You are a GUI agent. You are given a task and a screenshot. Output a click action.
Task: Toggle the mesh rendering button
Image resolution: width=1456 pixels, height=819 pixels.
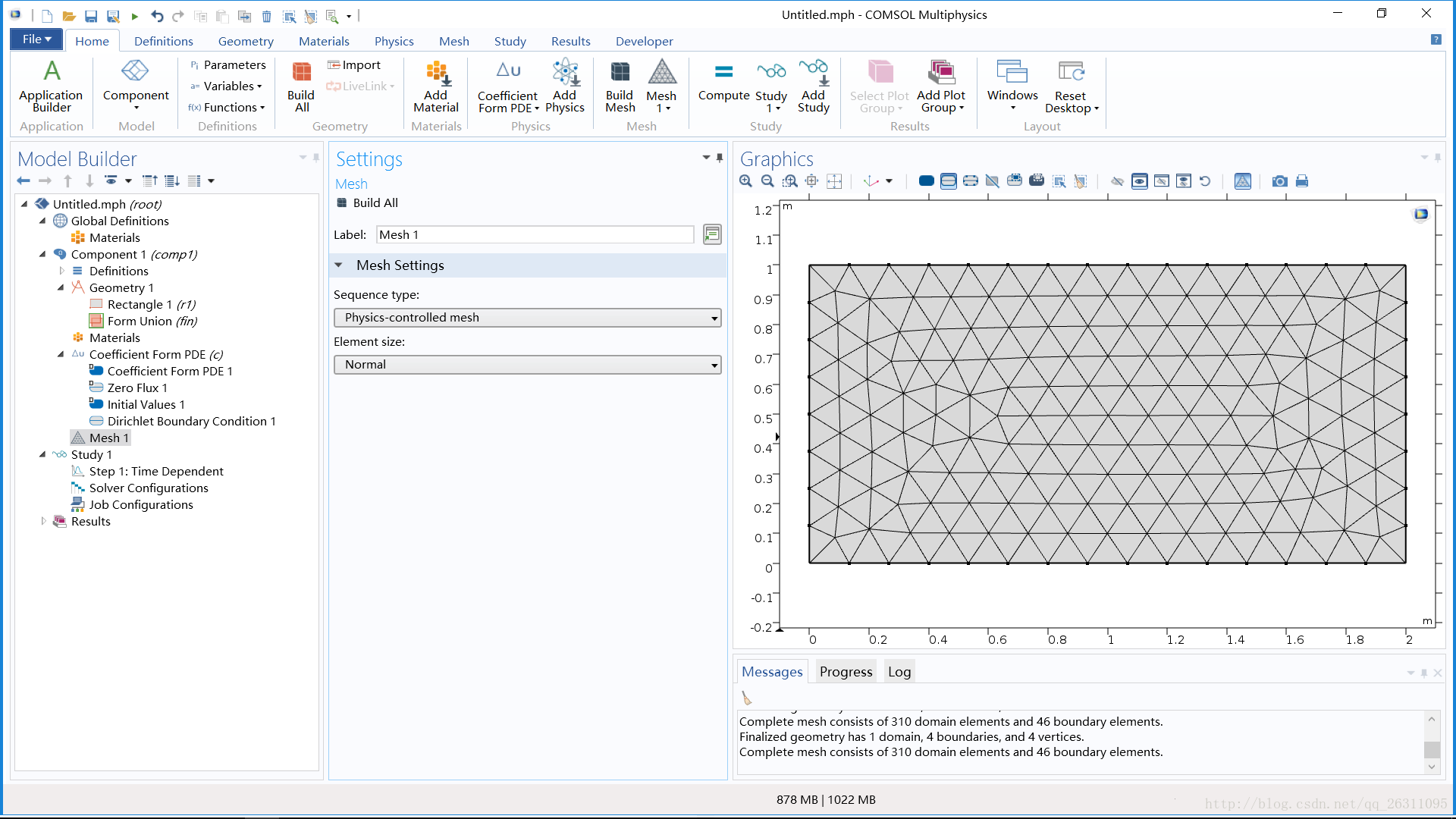click(x=1242, y=181)
